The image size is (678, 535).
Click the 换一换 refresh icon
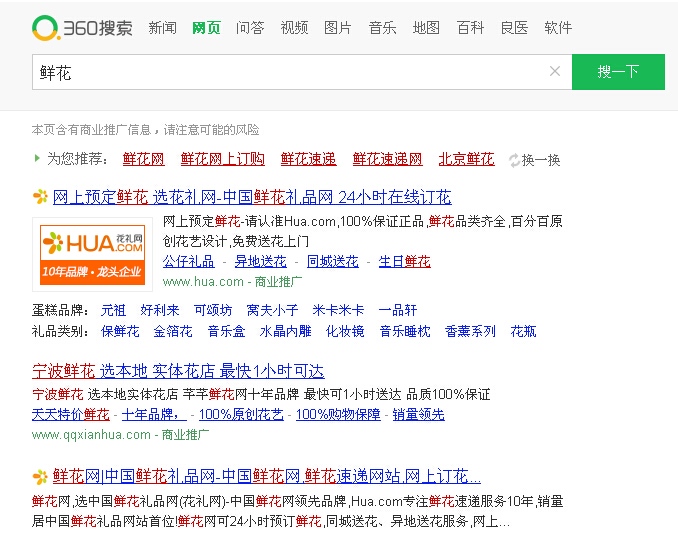click(514, 160)
